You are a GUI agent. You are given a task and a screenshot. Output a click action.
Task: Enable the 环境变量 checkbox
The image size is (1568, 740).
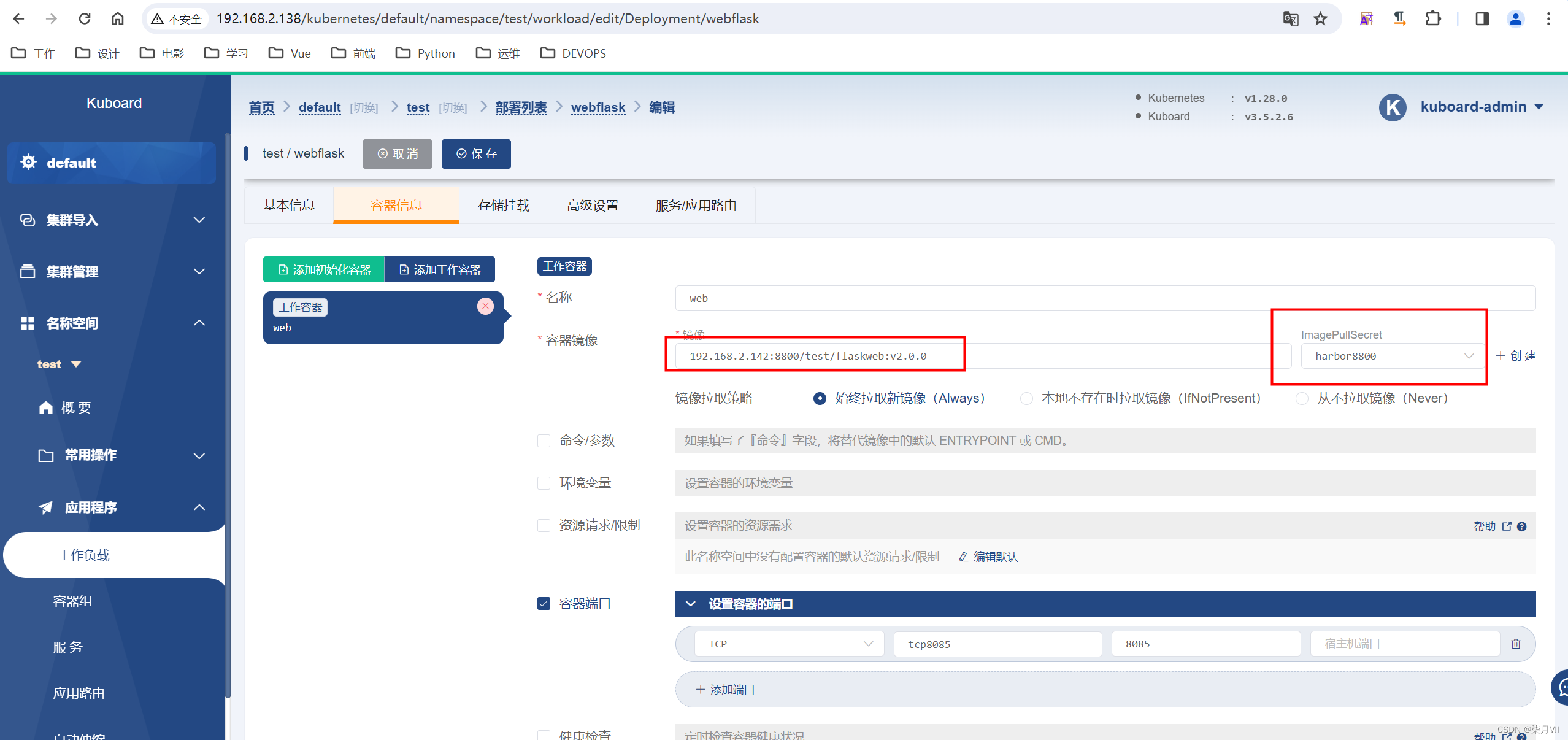[544, 483]
